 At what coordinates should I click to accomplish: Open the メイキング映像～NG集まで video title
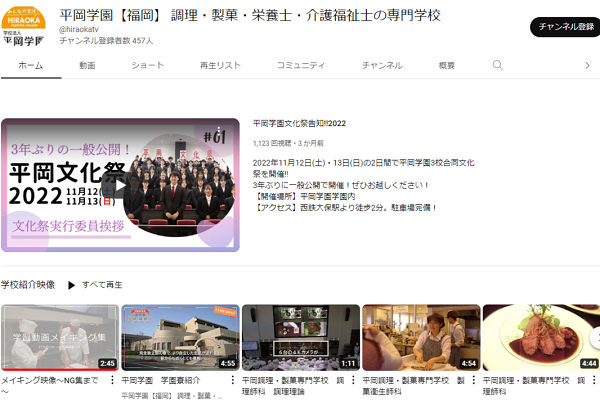50,385
